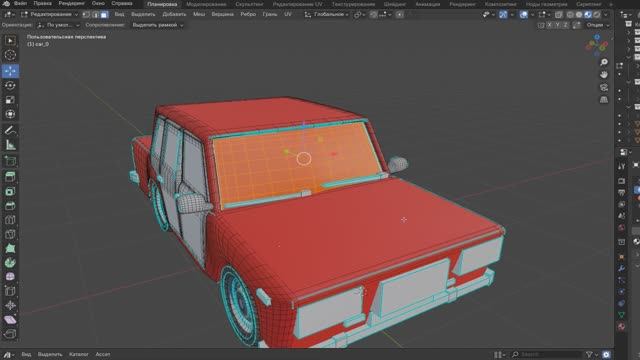Open the Файл menu
Viewport: 640px width, 360px height.
20,3
